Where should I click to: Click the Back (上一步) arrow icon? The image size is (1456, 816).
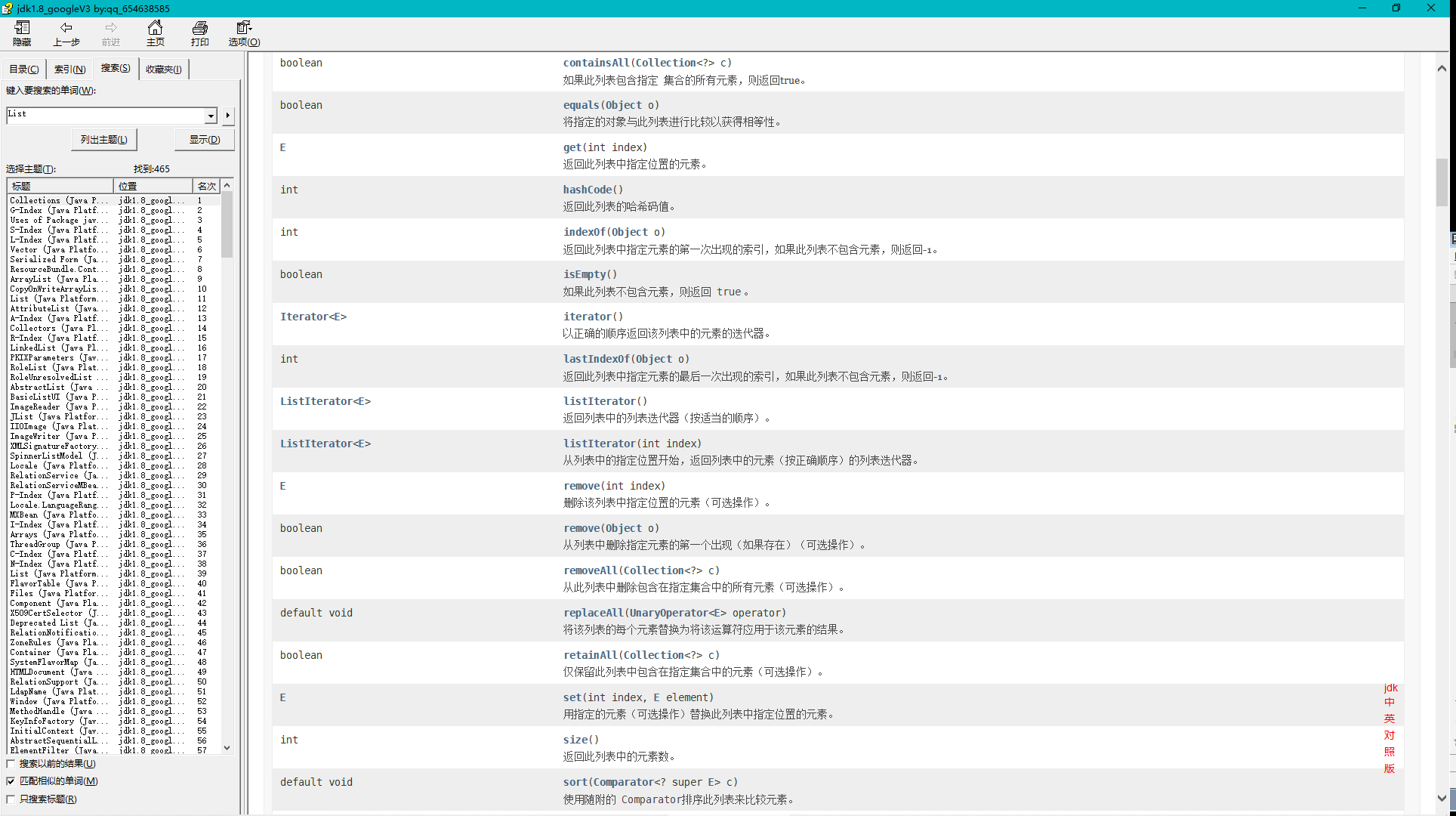(66, 29)
